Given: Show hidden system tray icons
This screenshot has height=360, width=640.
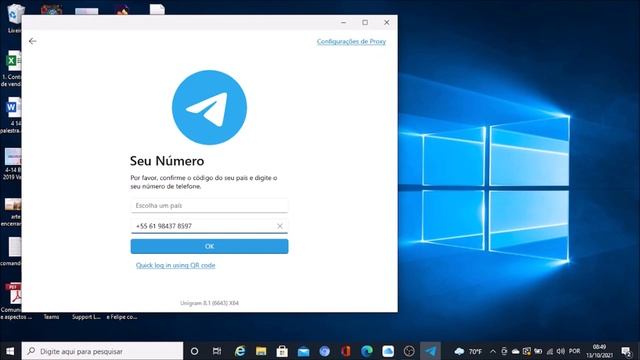Looking at the screenshot, I should pos(493,351).
